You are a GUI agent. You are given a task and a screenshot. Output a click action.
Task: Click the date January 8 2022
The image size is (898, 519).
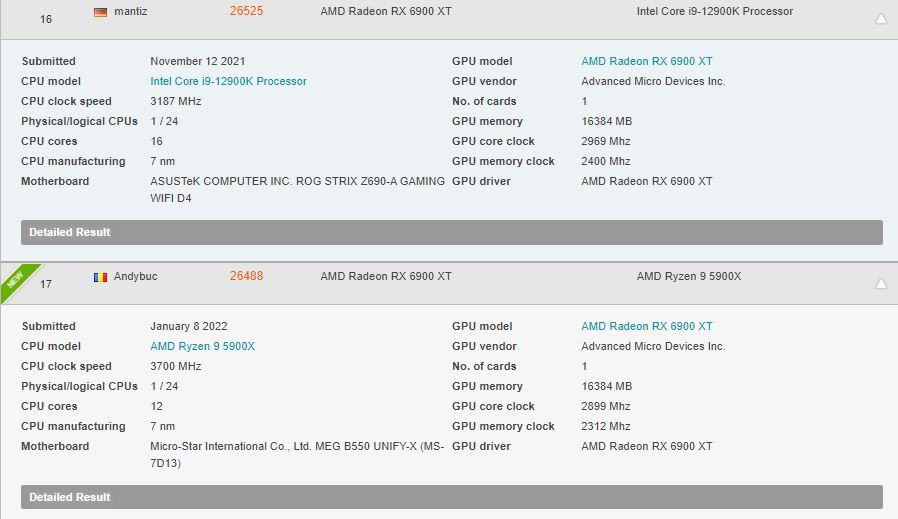188,327
